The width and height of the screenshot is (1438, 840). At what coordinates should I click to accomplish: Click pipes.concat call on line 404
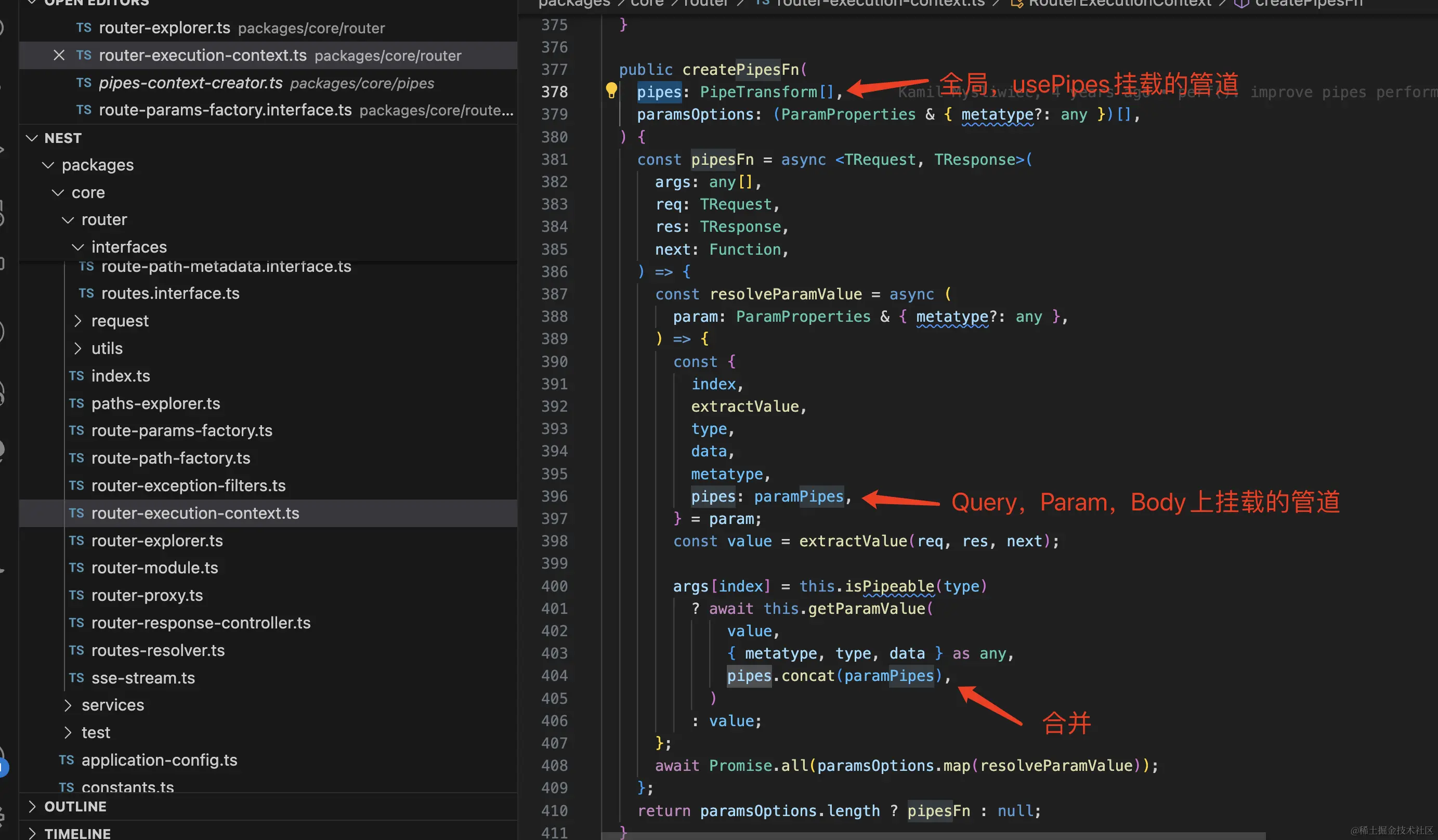pyautogui.click(x=781, y=676)
